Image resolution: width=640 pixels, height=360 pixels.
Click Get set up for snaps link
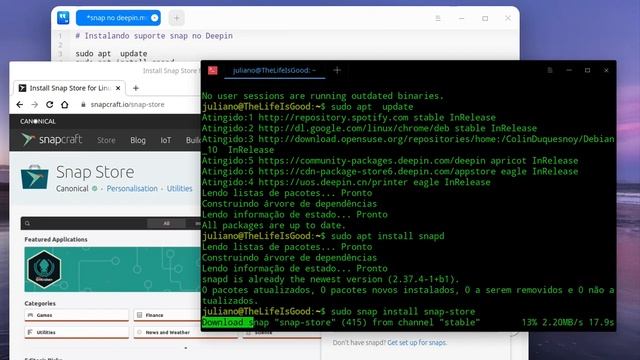click(x=417, y=342)
